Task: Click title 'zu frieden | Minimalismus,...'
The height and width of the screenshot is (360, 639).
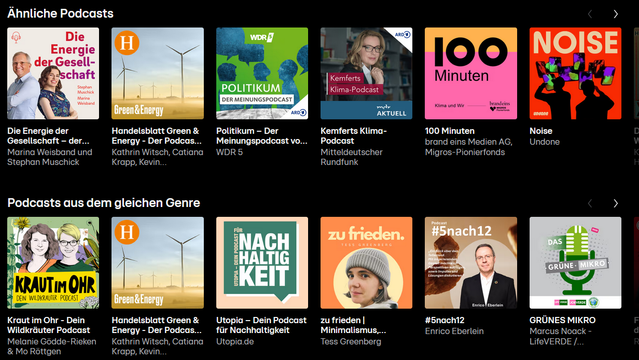Action: tap(353, 325)
